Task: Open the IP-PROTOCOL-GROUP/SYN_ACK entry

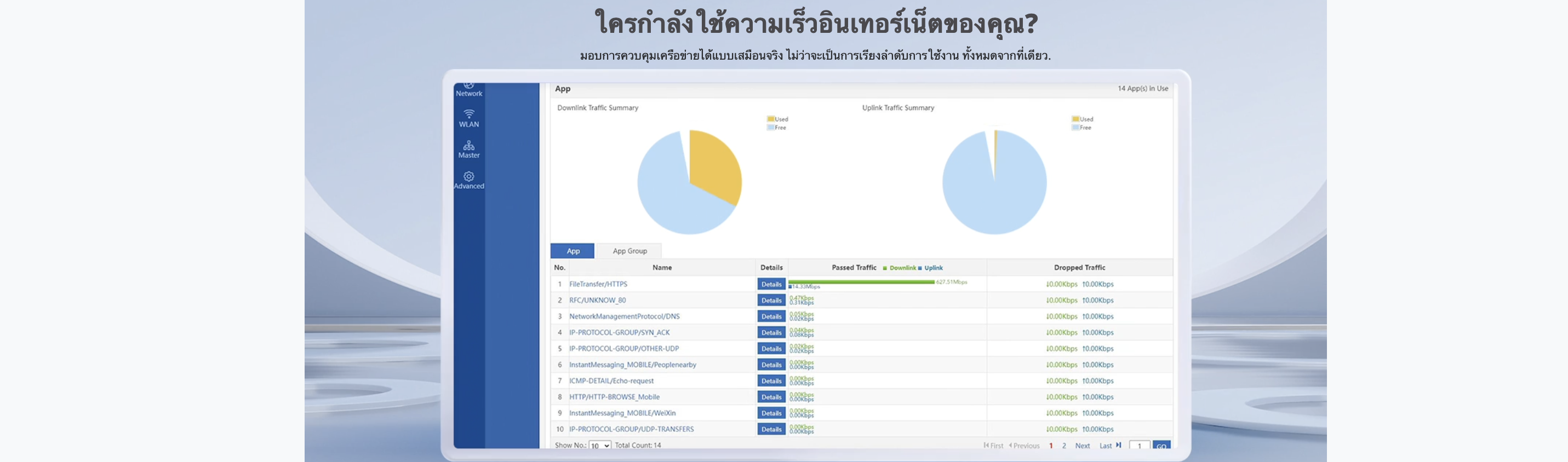Action: point(619,332)
